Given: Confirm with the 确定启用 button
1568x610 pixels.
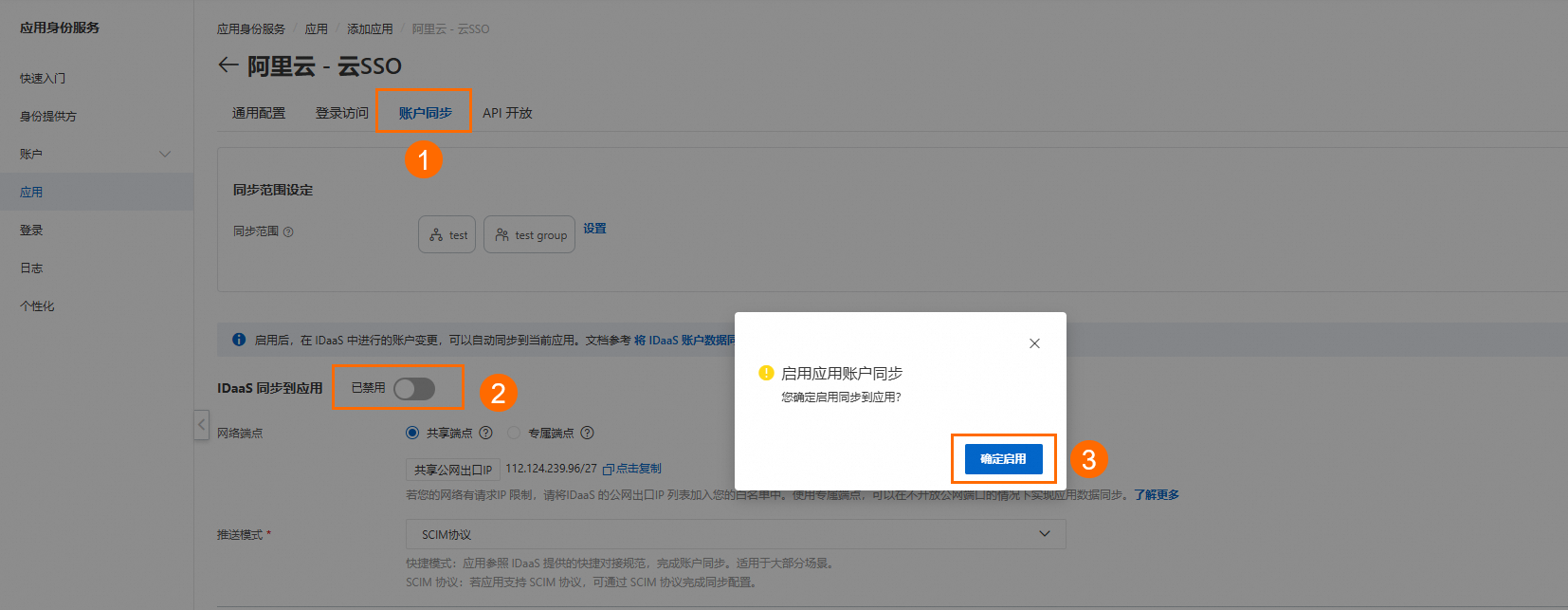Looking at the screenshot, I should pos(1003,459).
